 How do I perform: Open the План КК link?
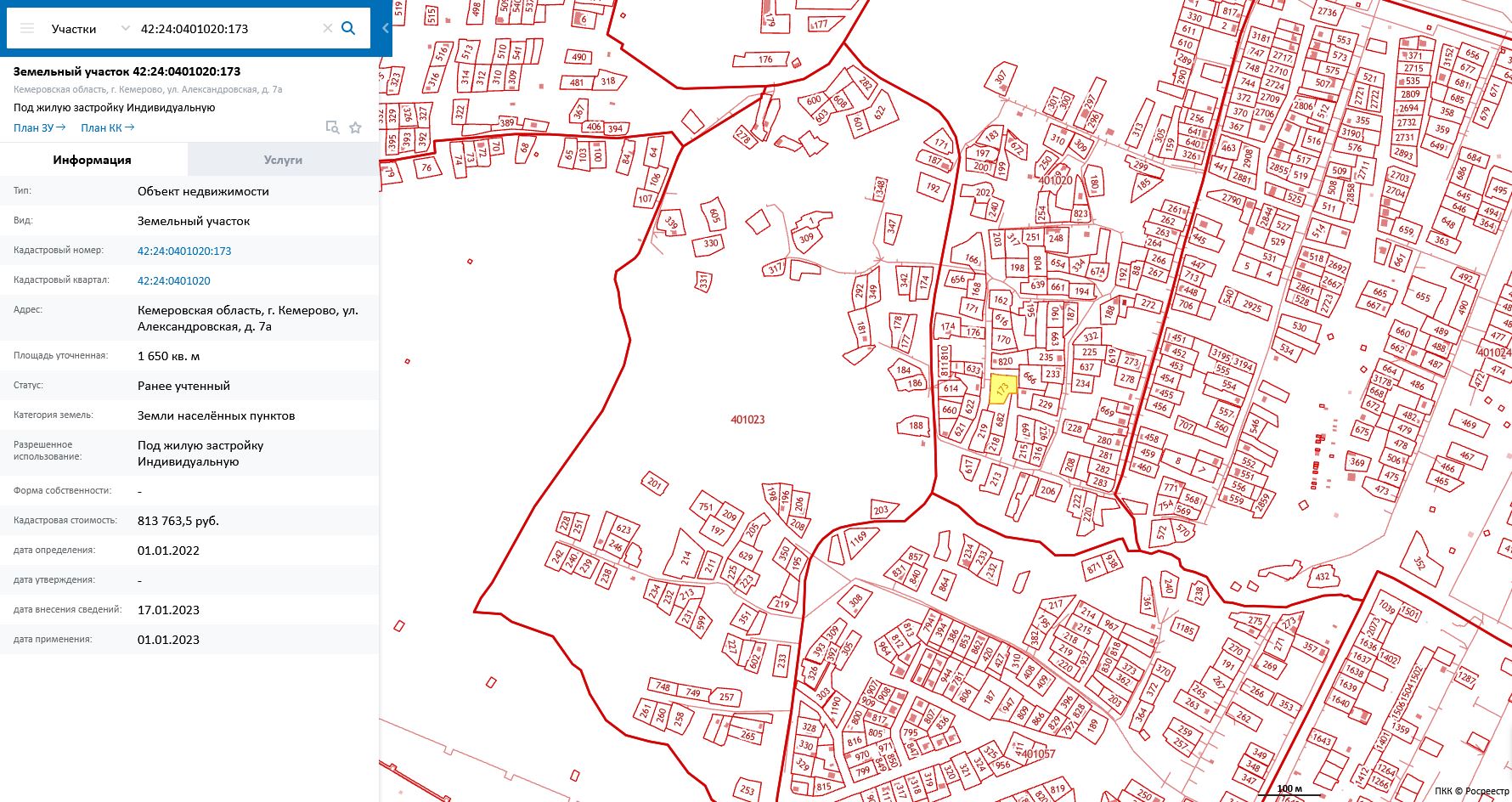click(107, 127)
